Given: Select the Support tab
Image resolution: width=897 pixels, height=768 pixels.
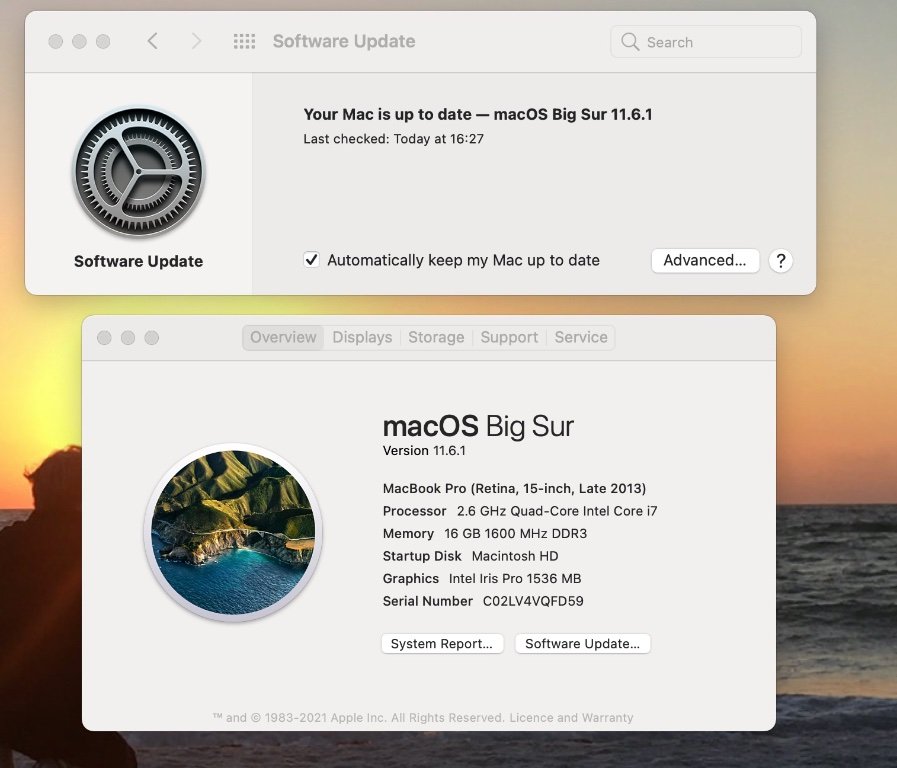Looking at the screenshot, I should pyautogui.click(x=509, y=338).
